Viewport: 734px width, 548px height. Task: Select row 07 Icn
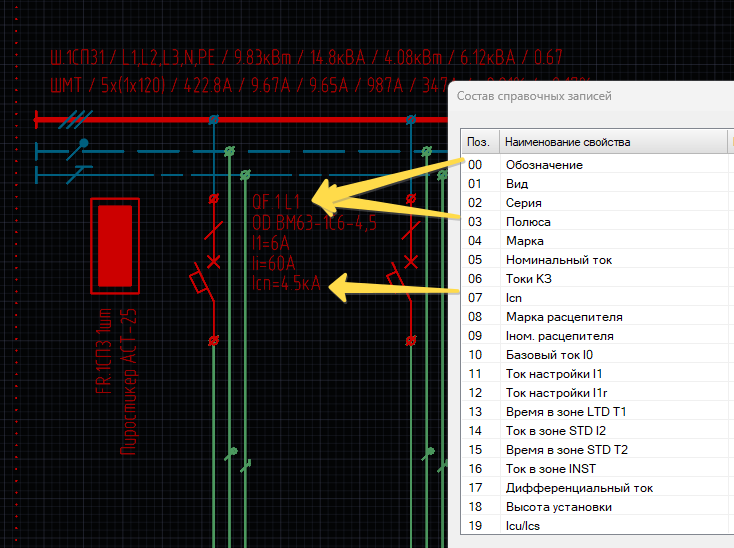598,298
